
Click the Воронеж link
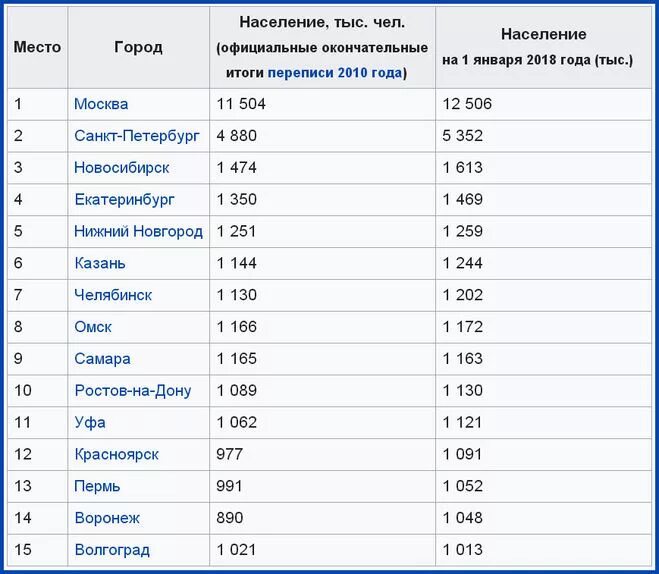(107, 518)
